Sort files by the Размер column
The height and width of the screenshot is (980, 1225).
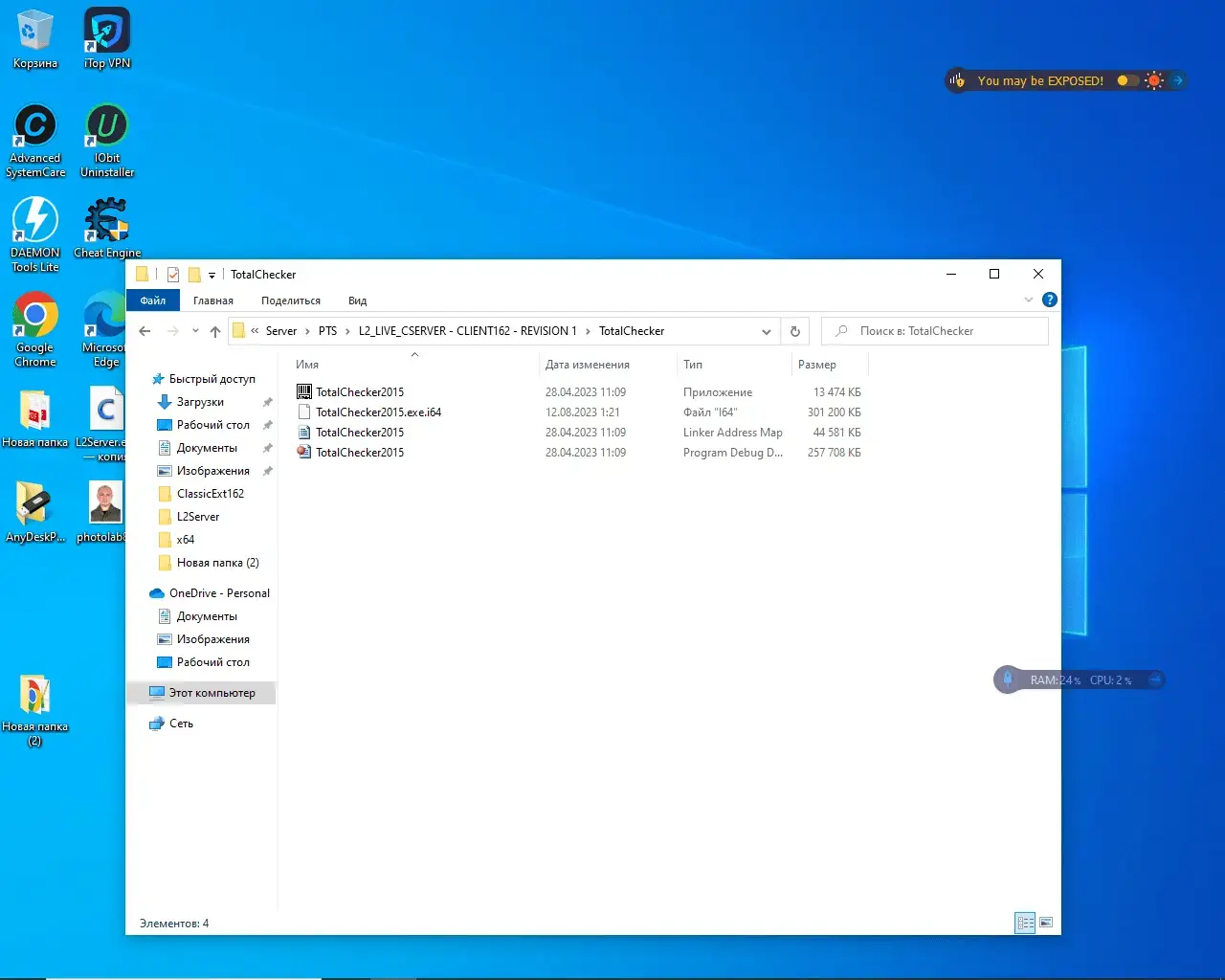(x=830, y=365)
